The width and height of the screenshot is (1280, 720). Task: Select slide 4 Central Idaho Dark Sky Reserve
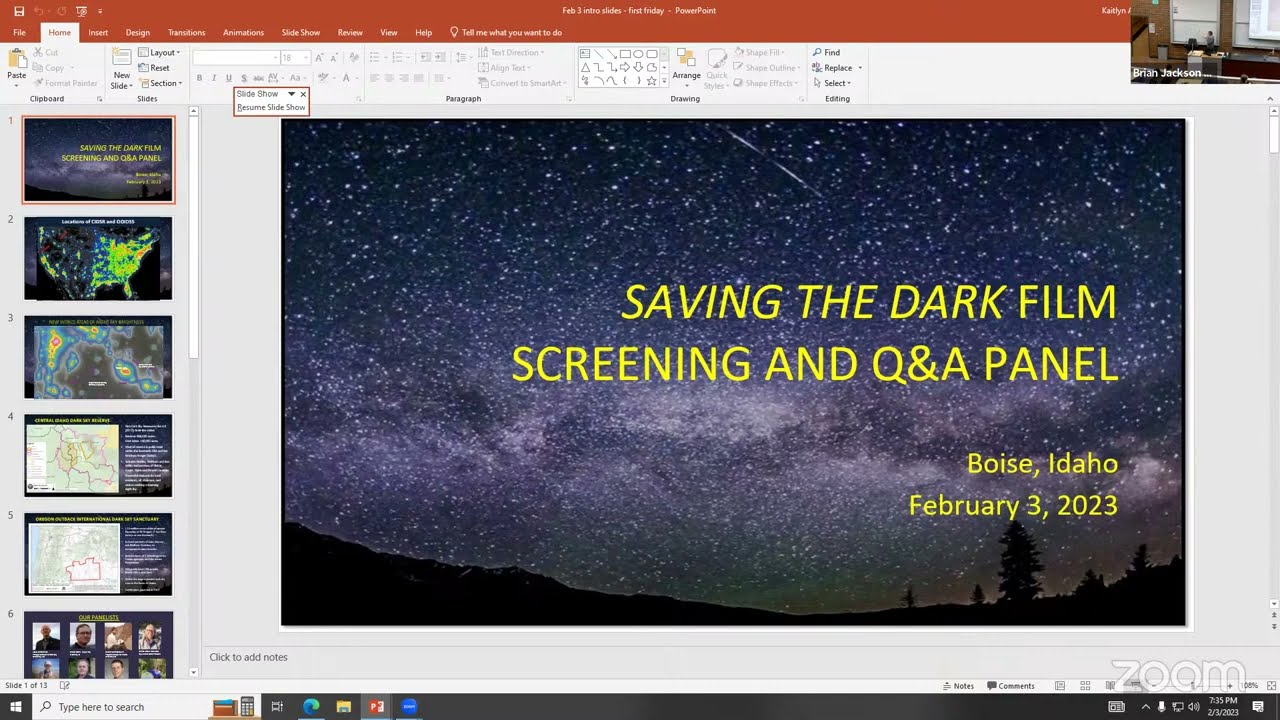[98, 455]
